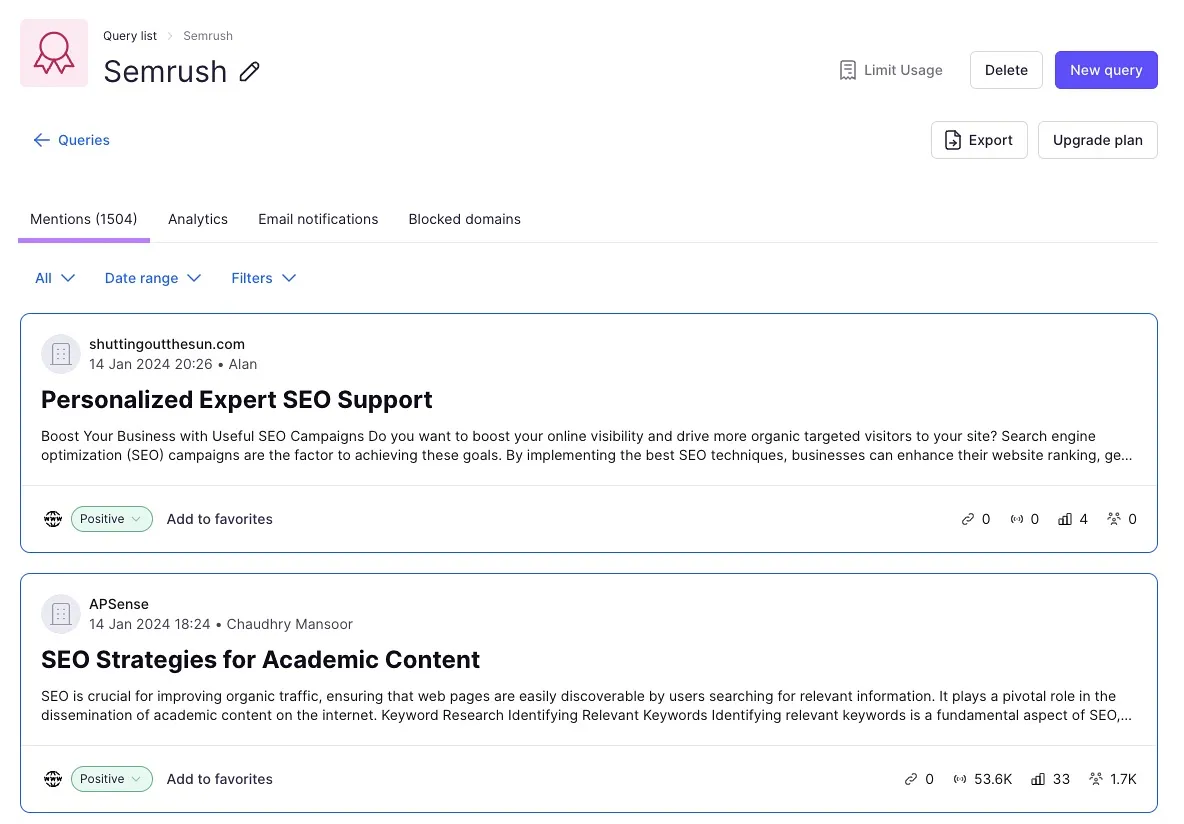Open Blocked domains tab
Screen dimensions: 1184x824
coord(464,219)
